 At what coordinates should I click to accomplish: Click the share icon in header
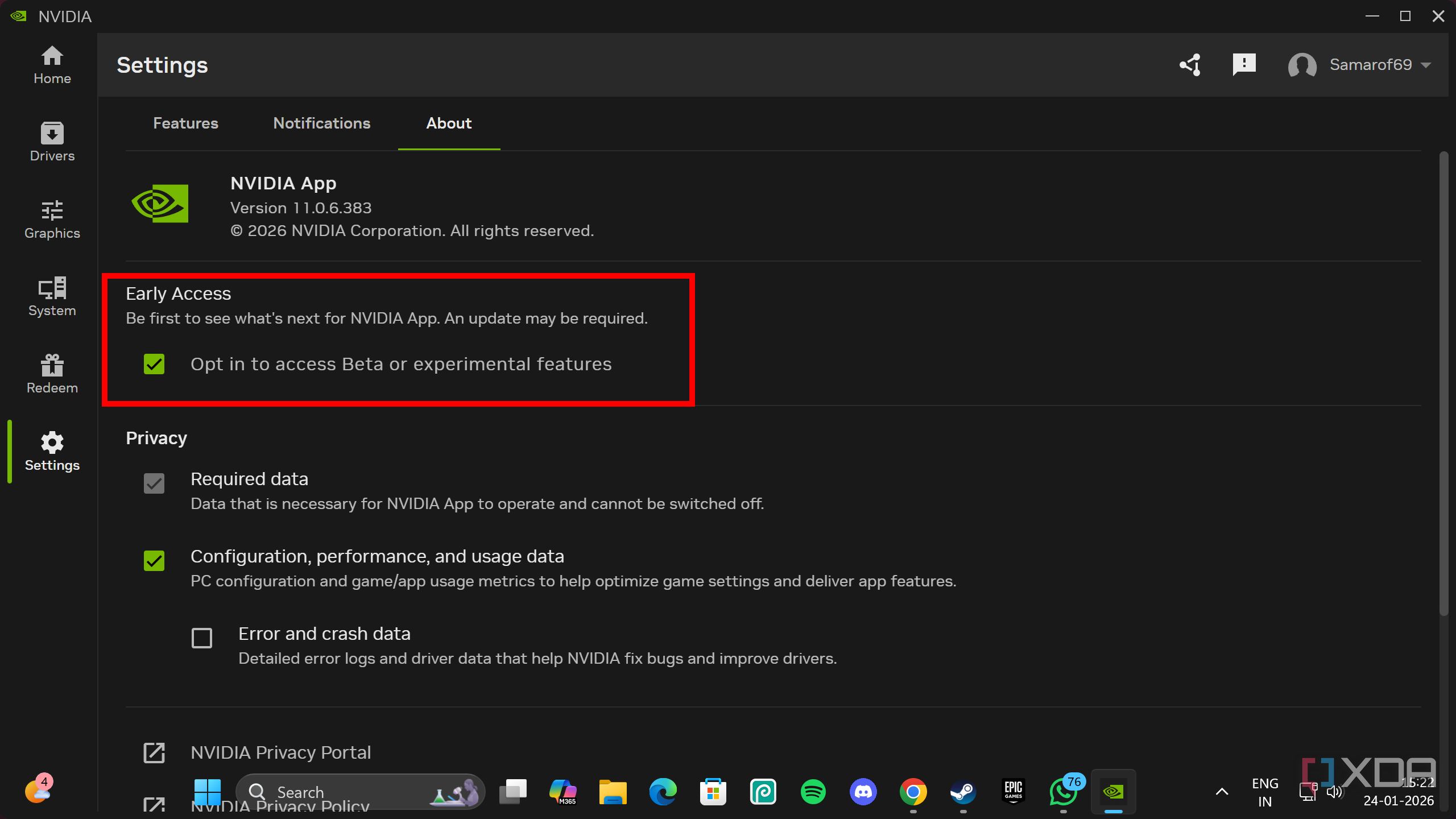(1190, 65)
